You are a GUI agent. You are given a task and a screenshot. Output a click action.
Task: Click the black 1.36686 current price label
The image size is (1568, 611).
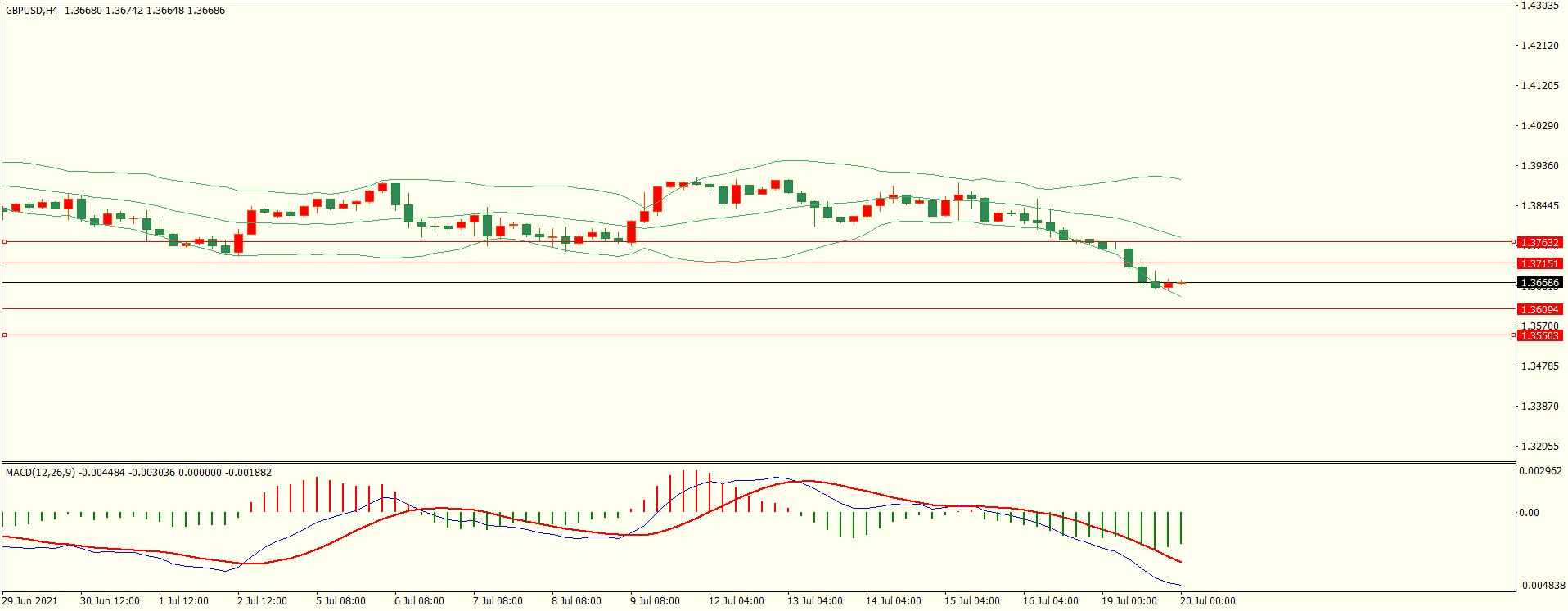click(x=1539, y=283)
